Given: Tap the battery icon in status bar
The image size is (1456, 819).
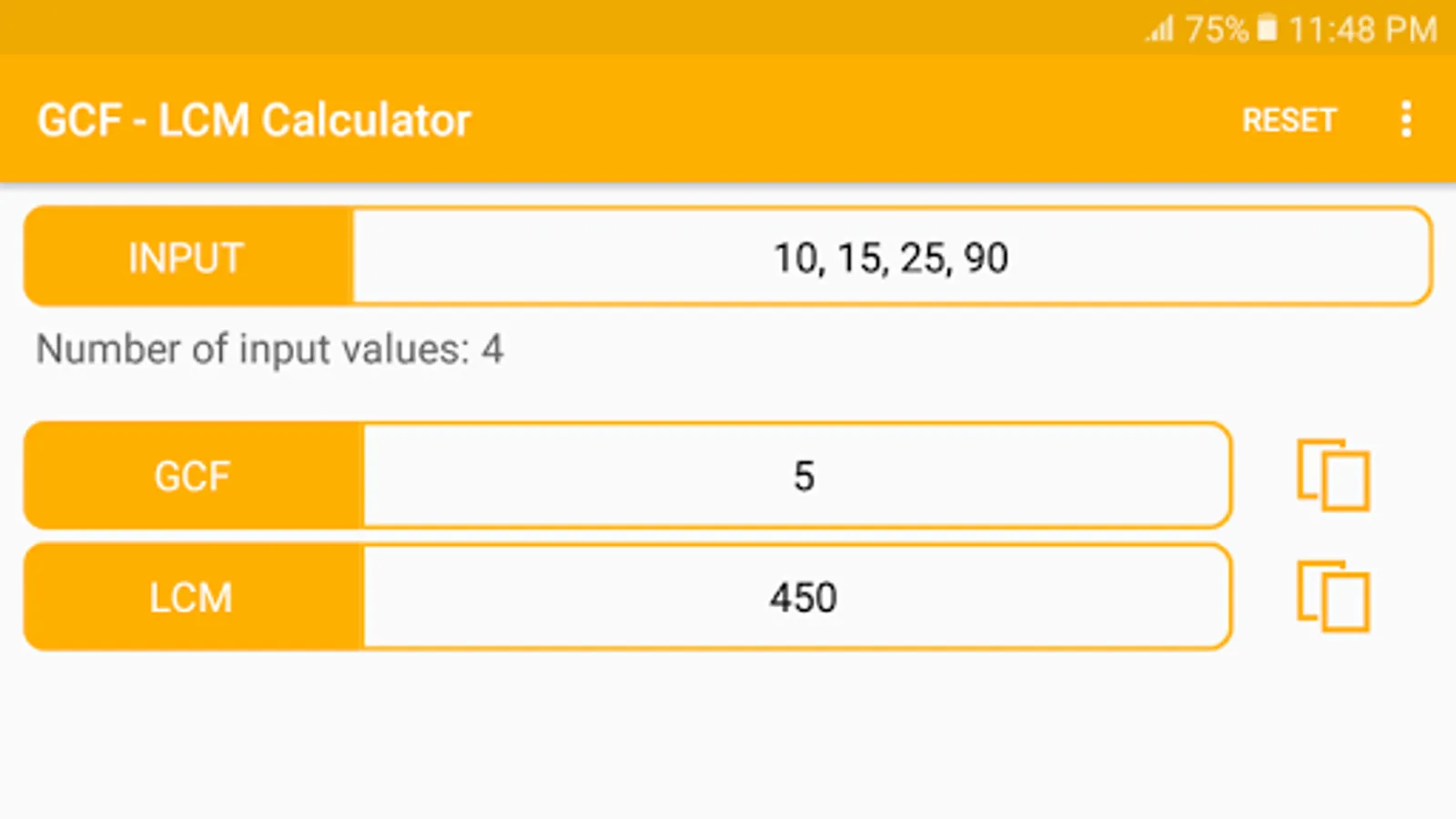Looking at the screenshot, I should tap(1267, 29).
